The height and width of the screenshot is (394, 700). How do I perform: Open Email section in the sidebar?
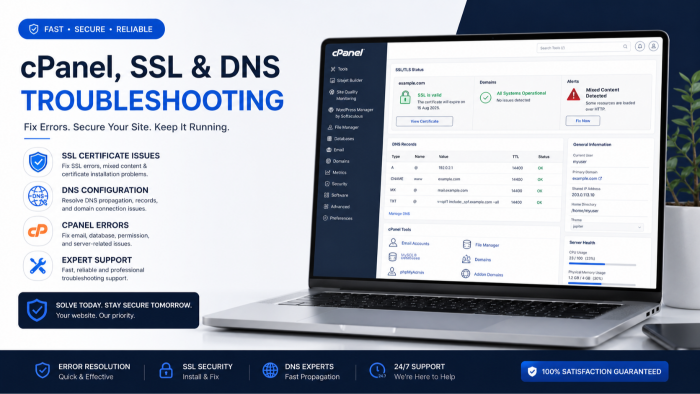[335, 150]
